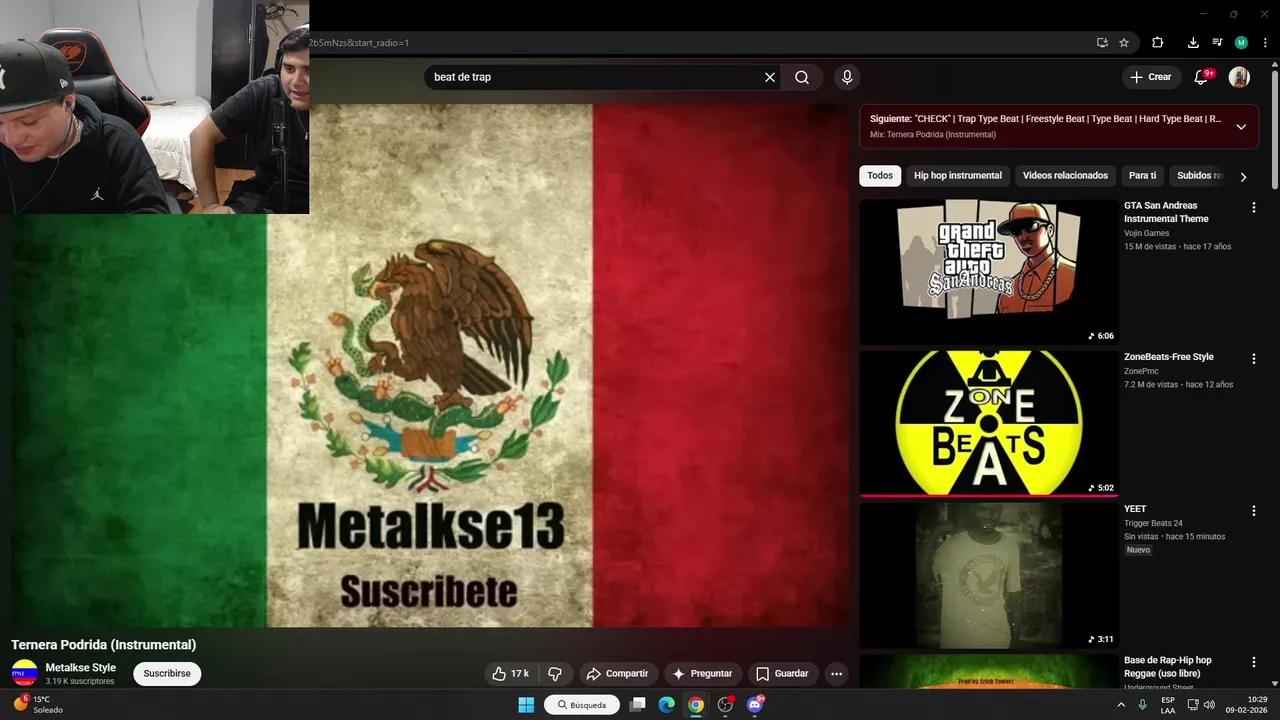This screenshot has height=720, width=1280.
Task: Click the Metalkse Style channel name
Action: coord(81,668)
